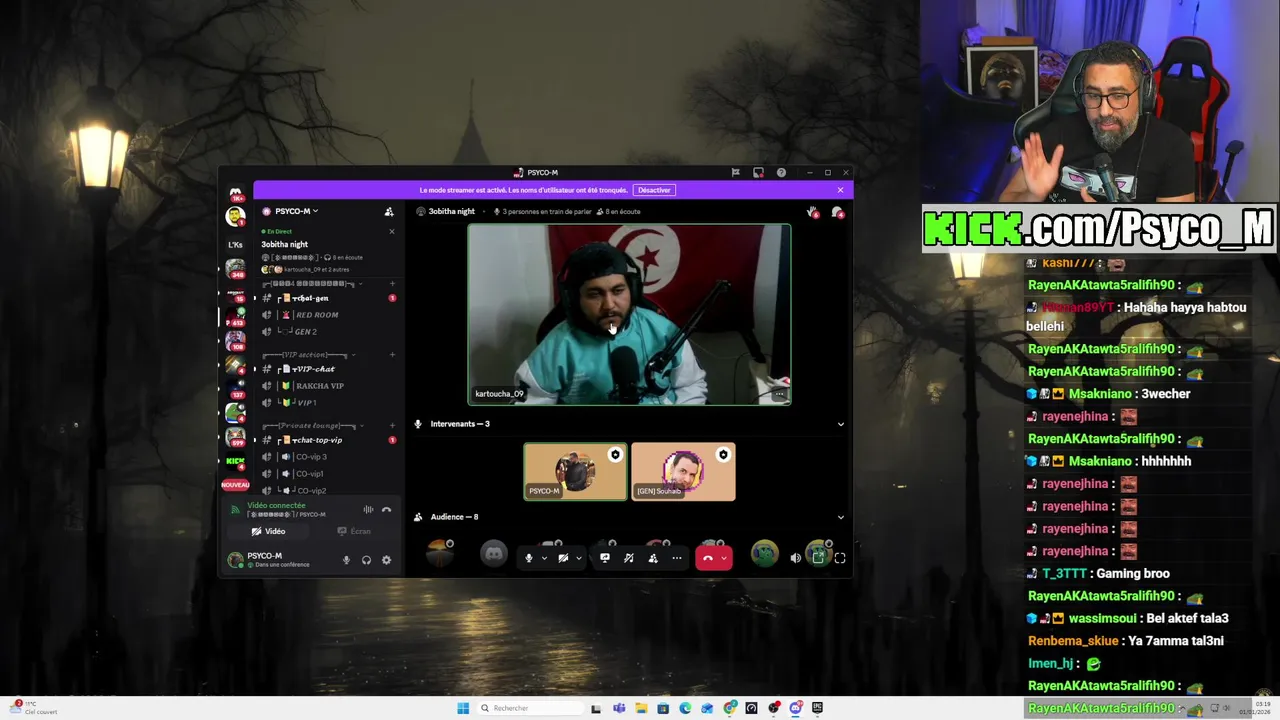
Task: Enter fullscreen stage view
Action: [840, 558]
